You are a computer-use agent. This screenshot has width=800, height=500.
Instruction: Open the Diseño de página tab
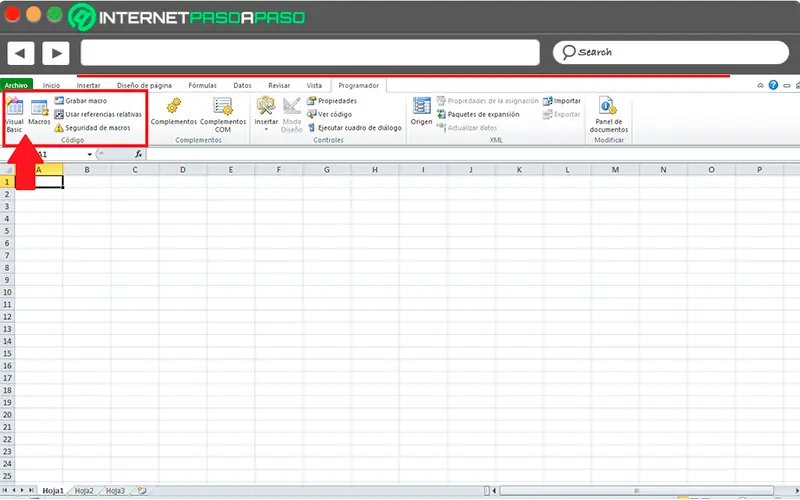(144, 85)
